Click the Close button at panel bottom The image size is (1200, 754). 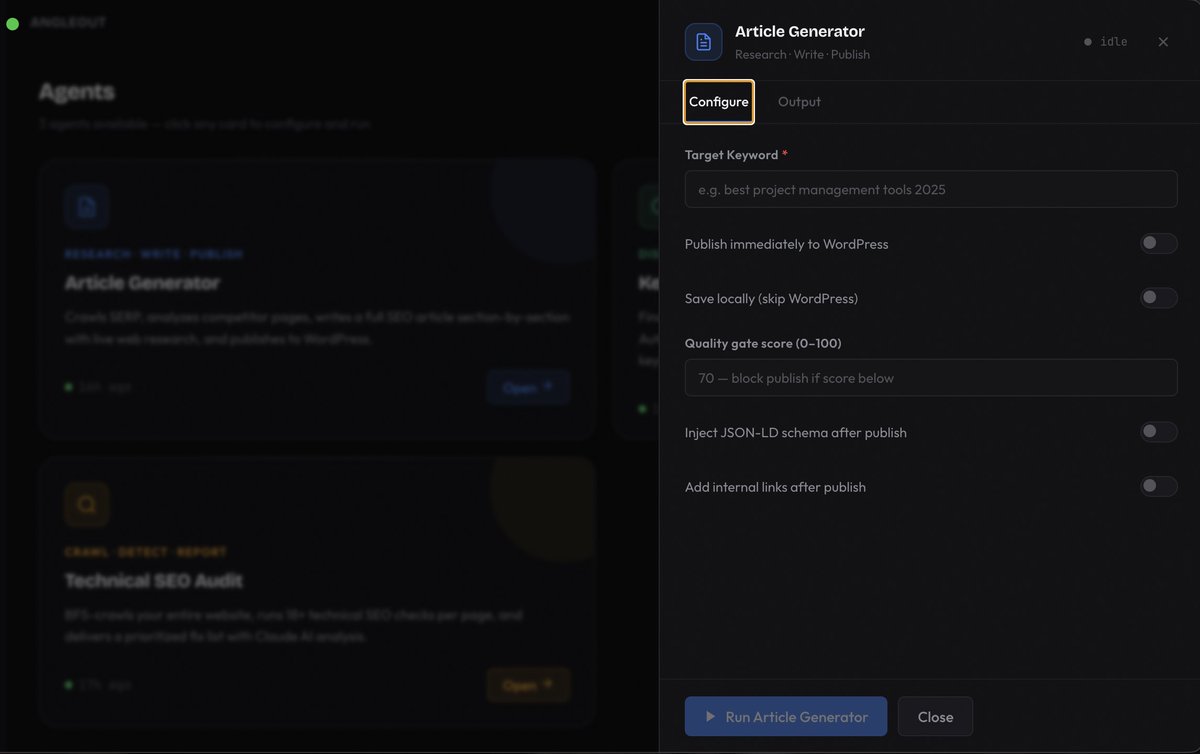[935, 717]
